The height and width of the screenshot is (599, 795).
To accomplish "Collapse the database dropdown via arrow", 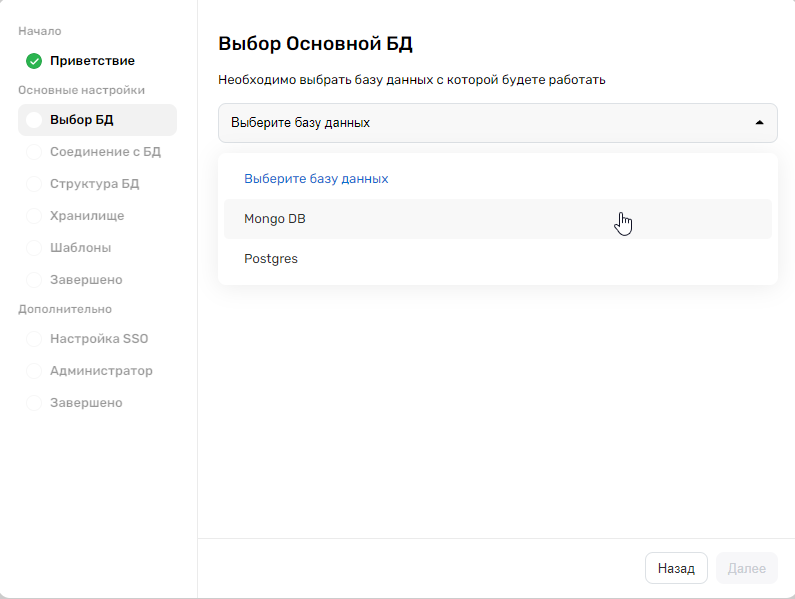I will point(759,123).
